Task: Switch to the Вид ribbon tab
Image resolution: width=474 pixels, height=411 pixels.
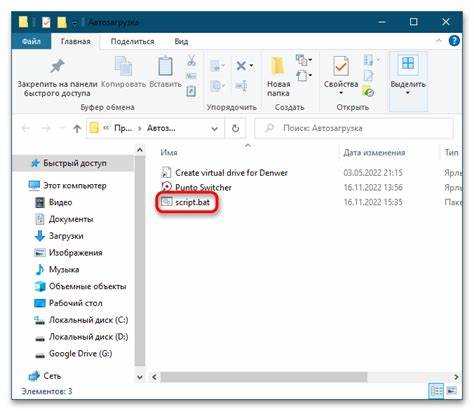Action: coord(181,41)
